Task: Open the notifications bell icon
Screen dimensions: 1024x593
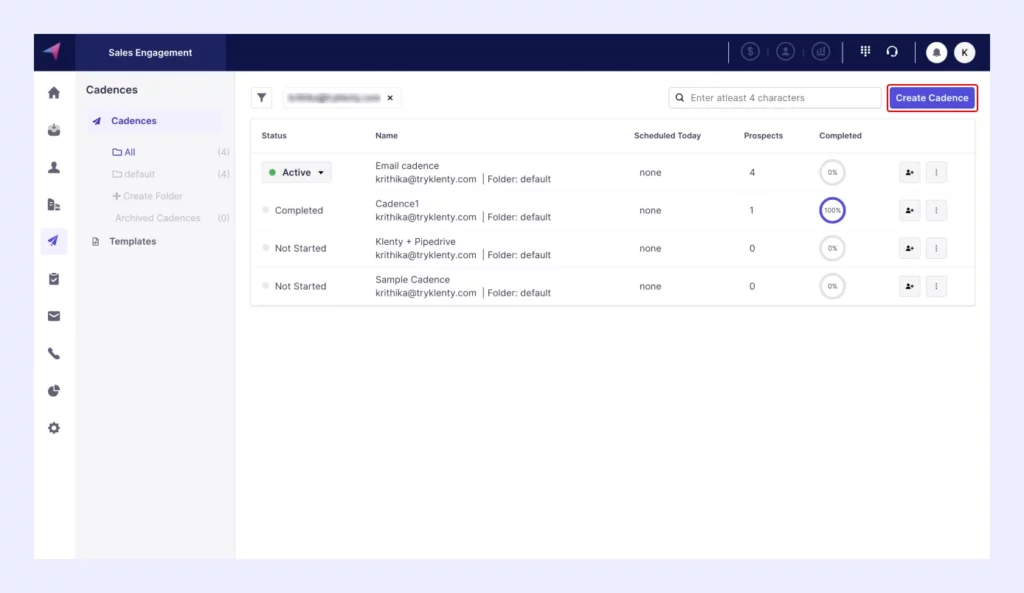Action: tap(937, 51)
